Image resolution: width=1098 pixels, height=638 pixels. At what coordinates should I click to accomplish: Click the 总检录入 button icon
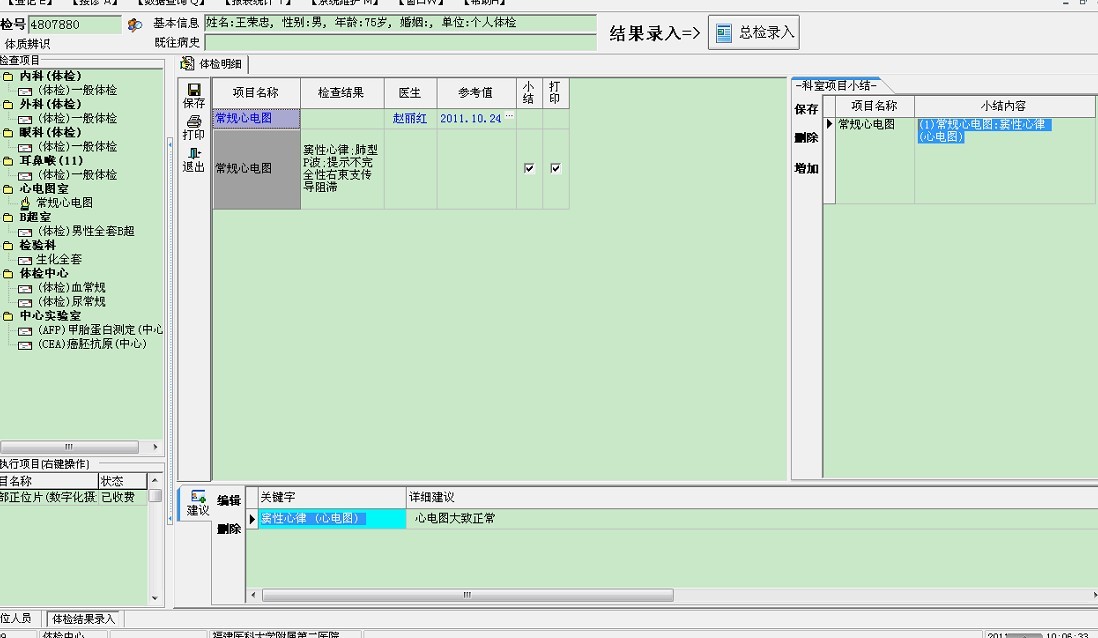click(724, 32)
